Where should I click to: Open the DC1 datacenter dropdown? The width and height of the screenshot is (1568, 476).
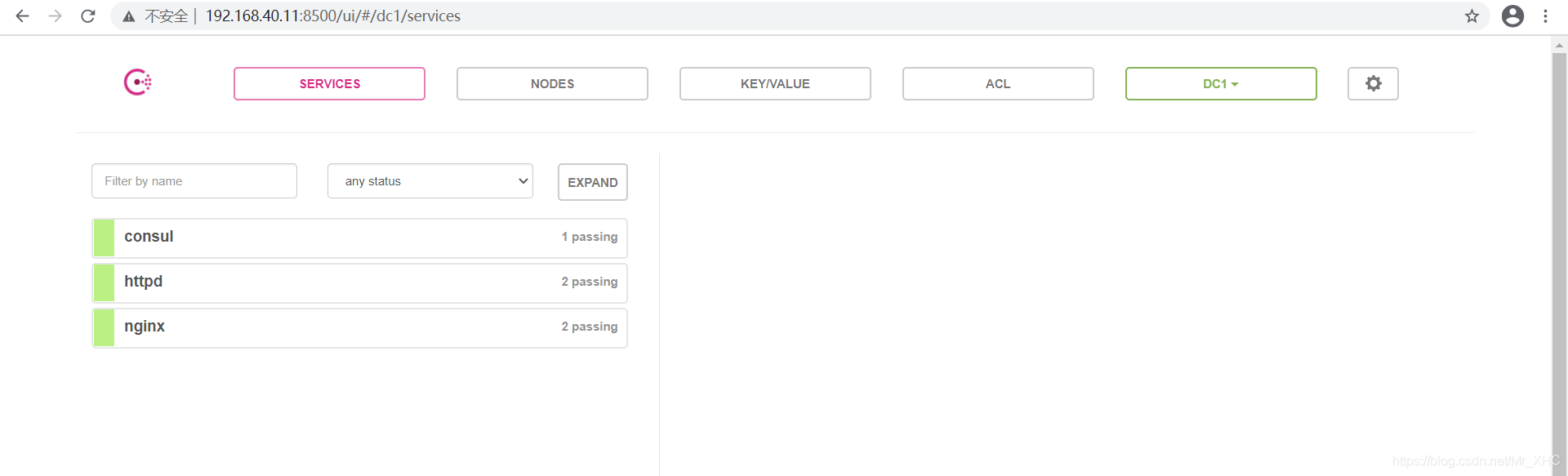1221,83
